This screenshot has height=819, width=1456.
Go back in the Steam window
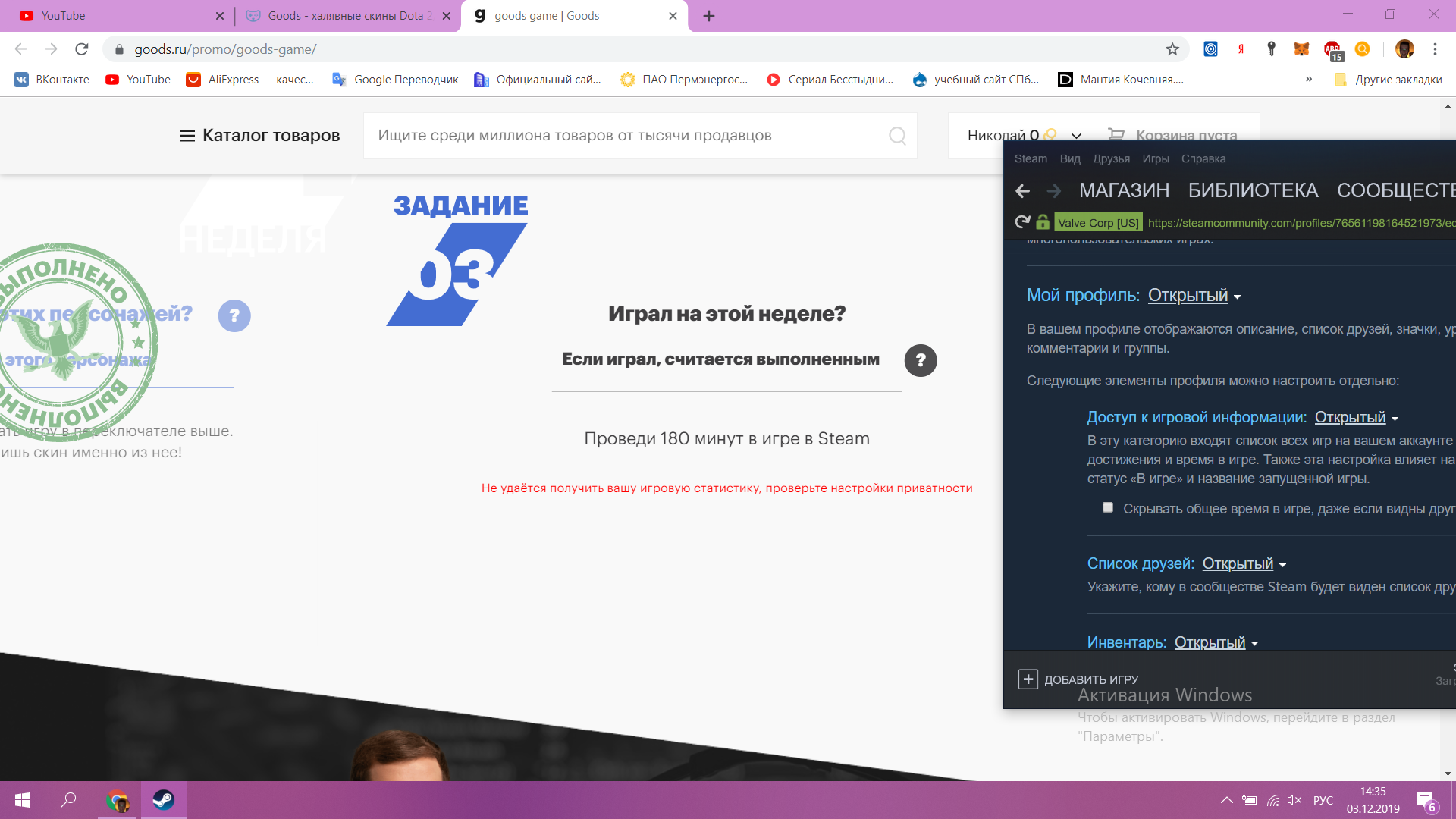click(1022, 190)
